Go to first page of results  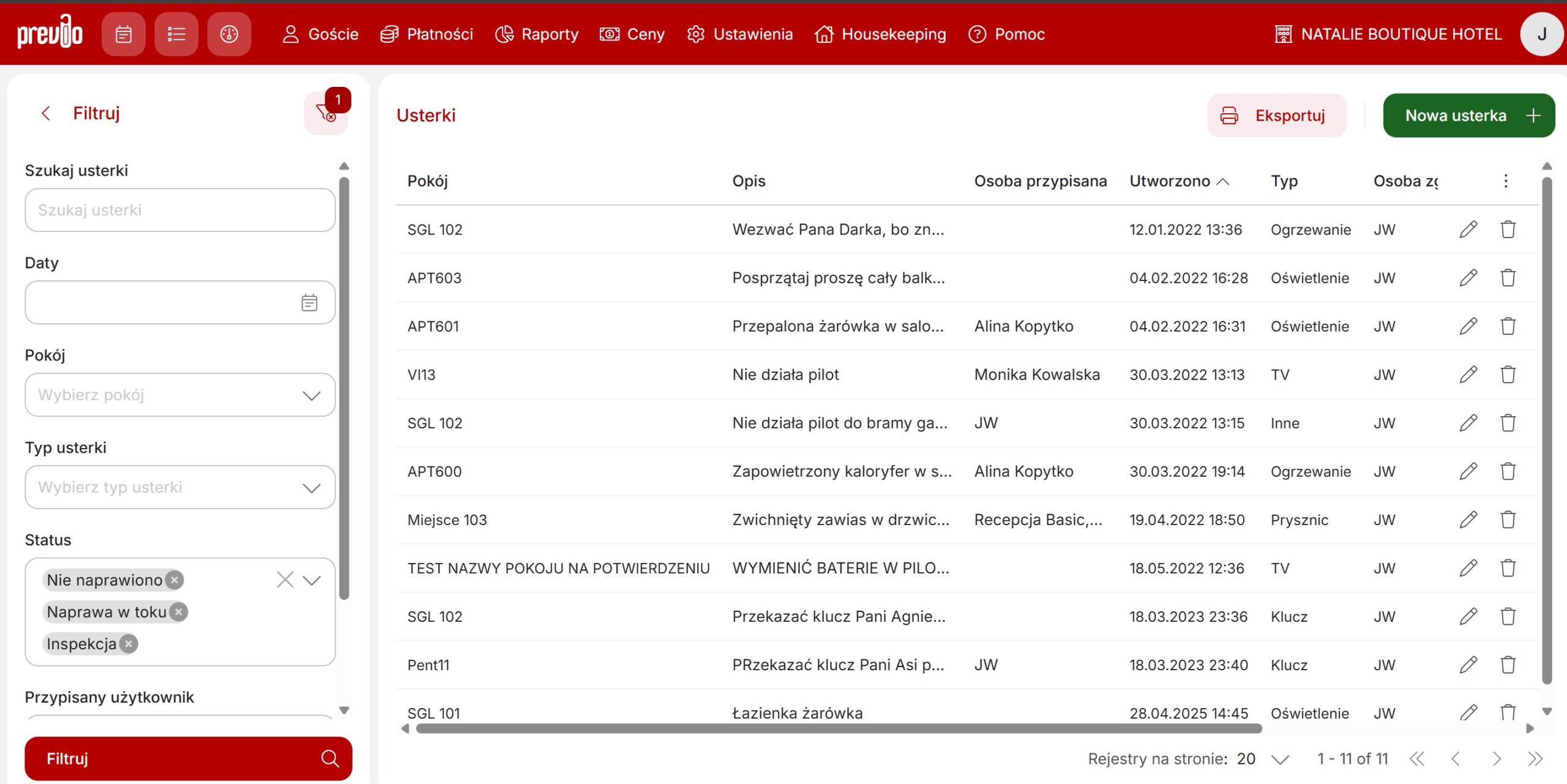pyautogui.click(x=1416, y=759)
